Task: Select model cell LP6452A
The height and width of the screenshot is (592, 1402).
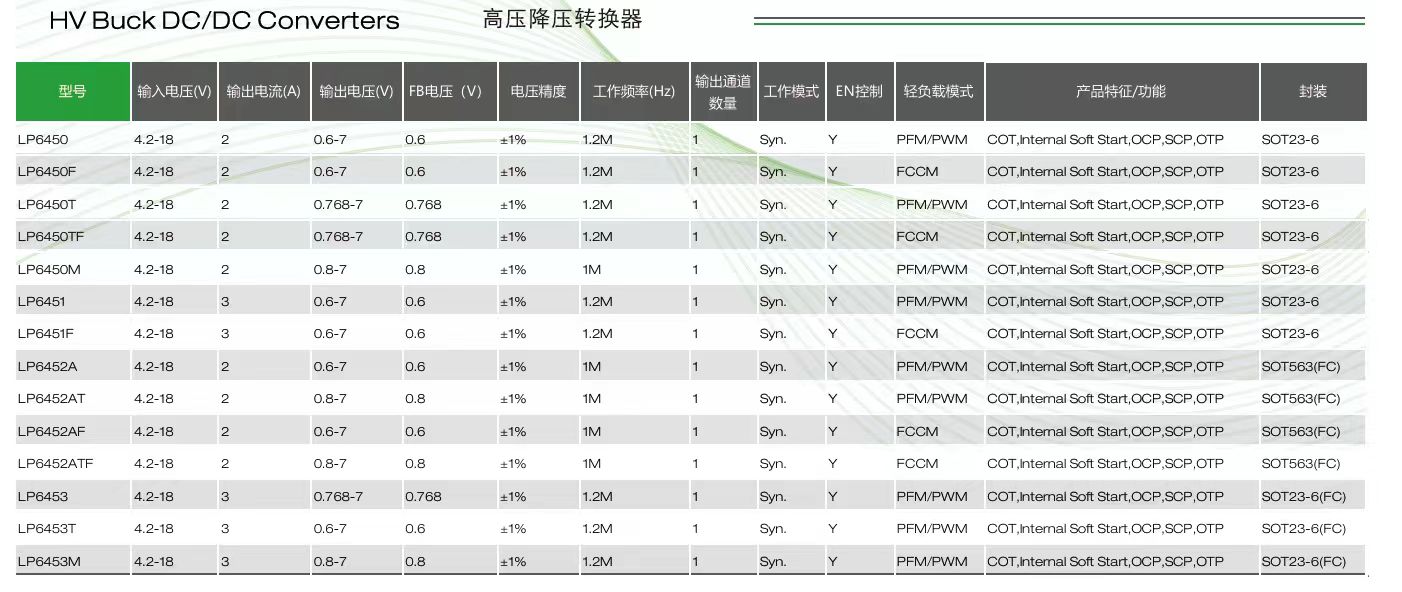Action: tap(47, 367)
